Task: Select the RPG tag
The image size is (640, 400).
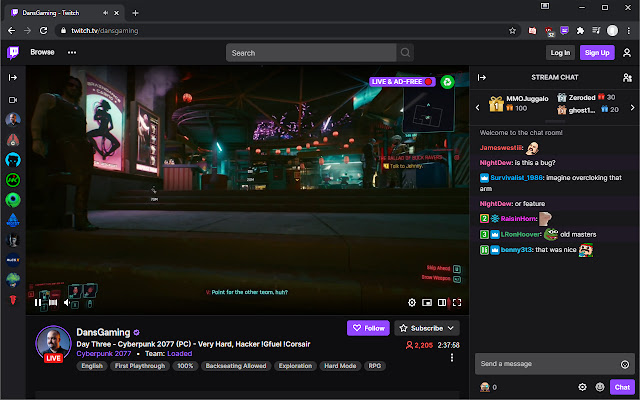Action: (x=375, y=366)
